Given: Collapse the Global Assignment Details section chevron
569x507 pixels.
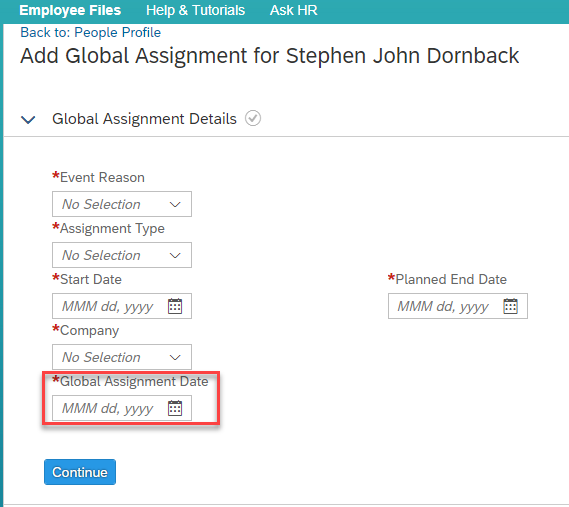Looking at the screenshot, I should (x=28, y=119).
